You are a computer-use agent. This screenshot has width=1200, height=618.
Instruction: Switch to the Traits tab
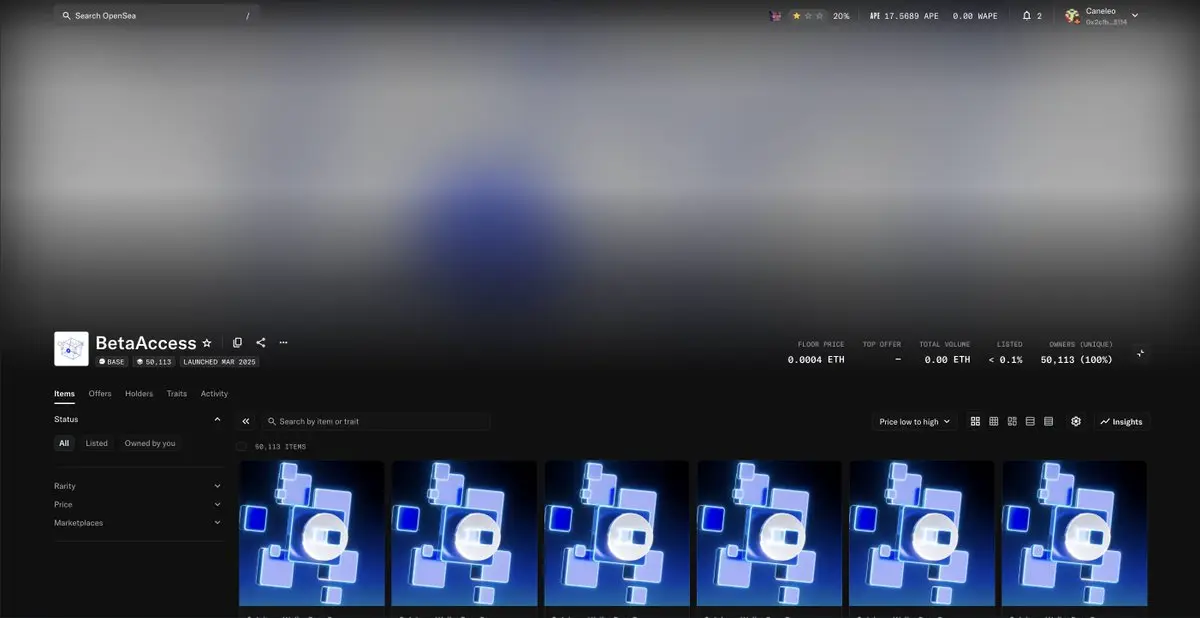coord(177,393)
